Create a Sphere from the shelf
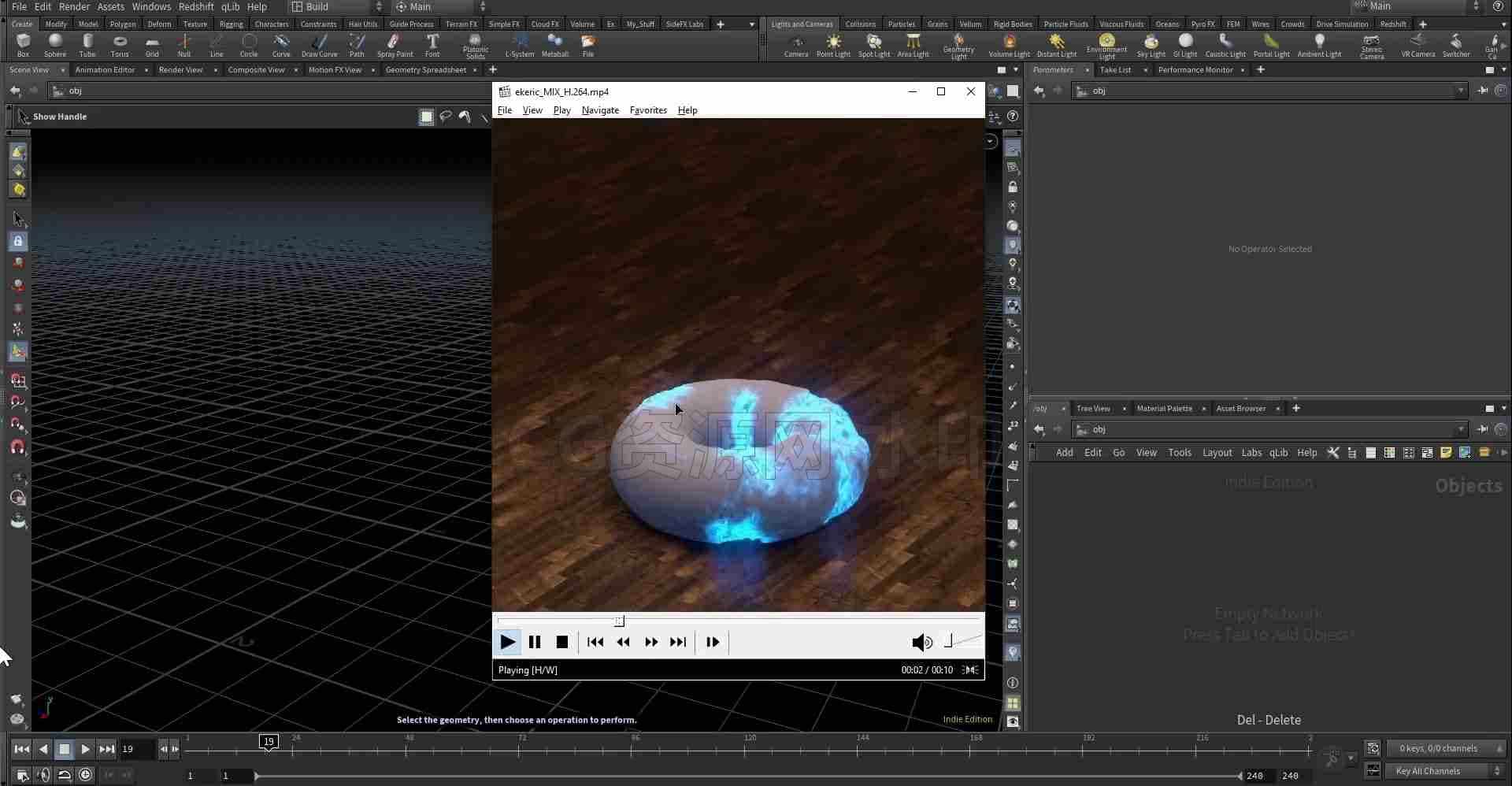Viewport: 1512px width, 786px height. [x=55, y=46]
